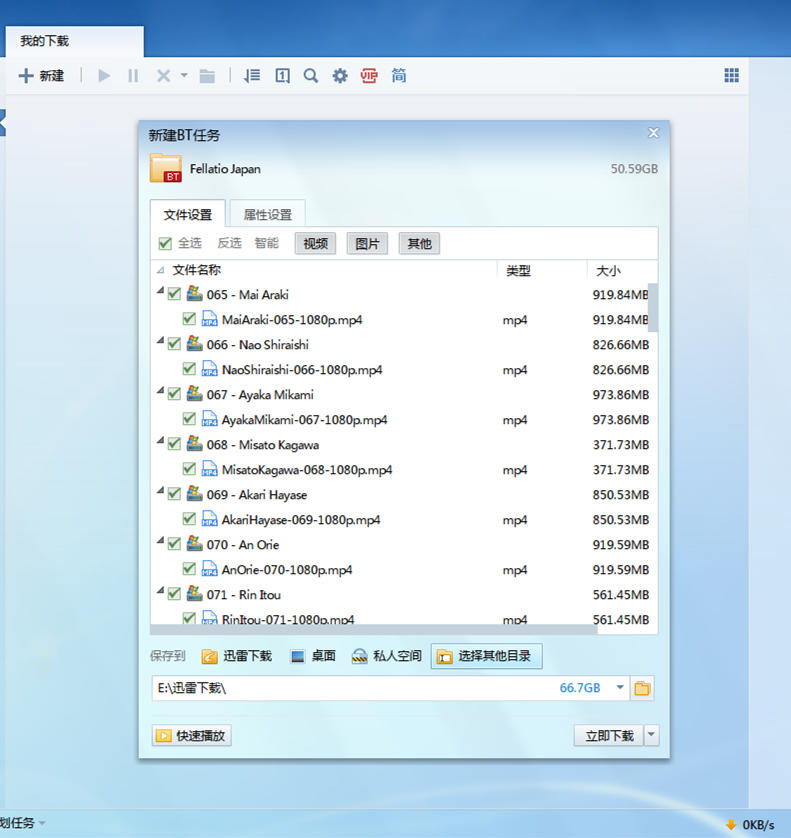Click the New task plus icon
791x838 pixels.
click(x=26, y=76)
